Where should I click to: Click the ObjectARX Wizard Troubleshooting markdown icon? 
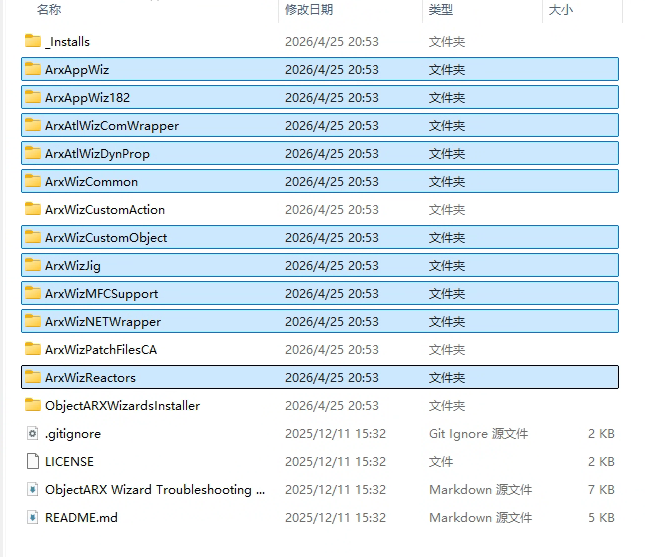[x=32, y=489]
